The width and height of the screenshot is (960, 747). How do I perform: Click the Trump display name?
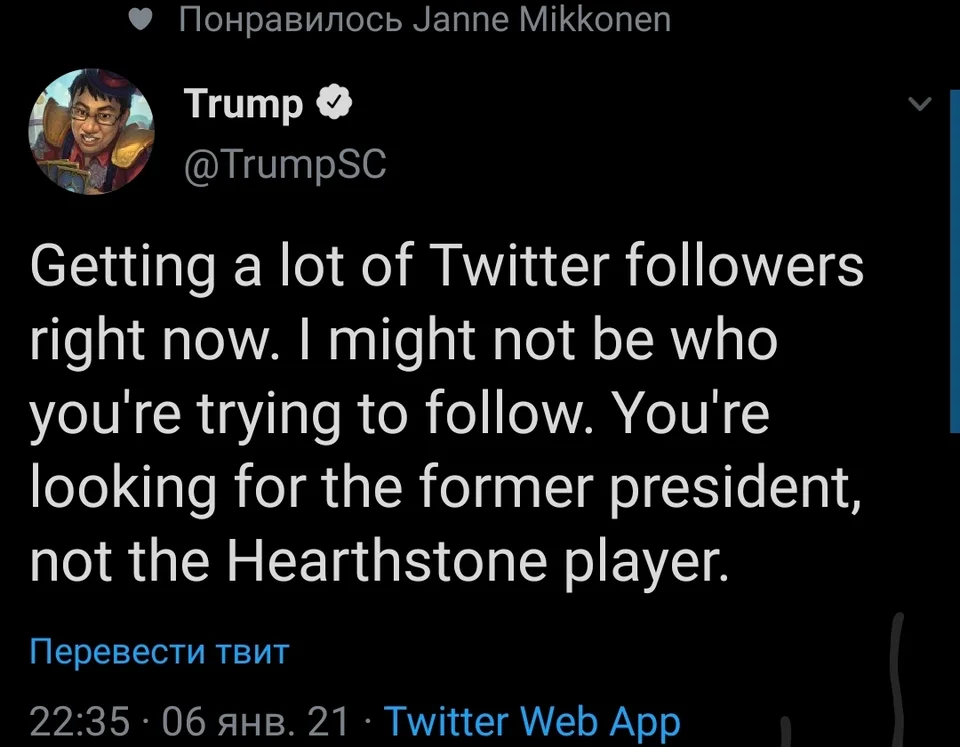coord(243,103)
